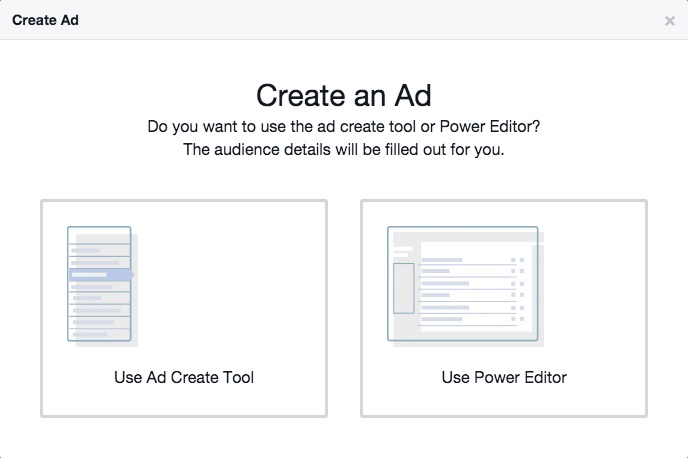688x458 pixels.
Task: Choose the Power Editor option card
Action: point(504,308)
